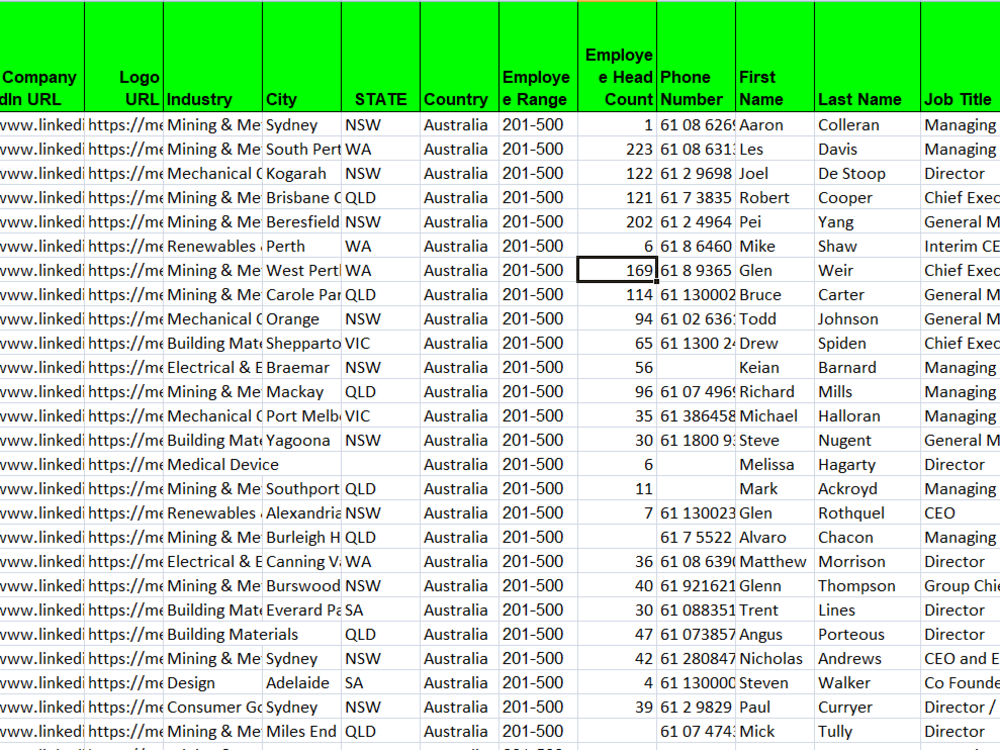1000x750 pixels.
Task: Click phone number cell in Mike Shaw row
Action: pyautogui.click(x=696, y=246)
